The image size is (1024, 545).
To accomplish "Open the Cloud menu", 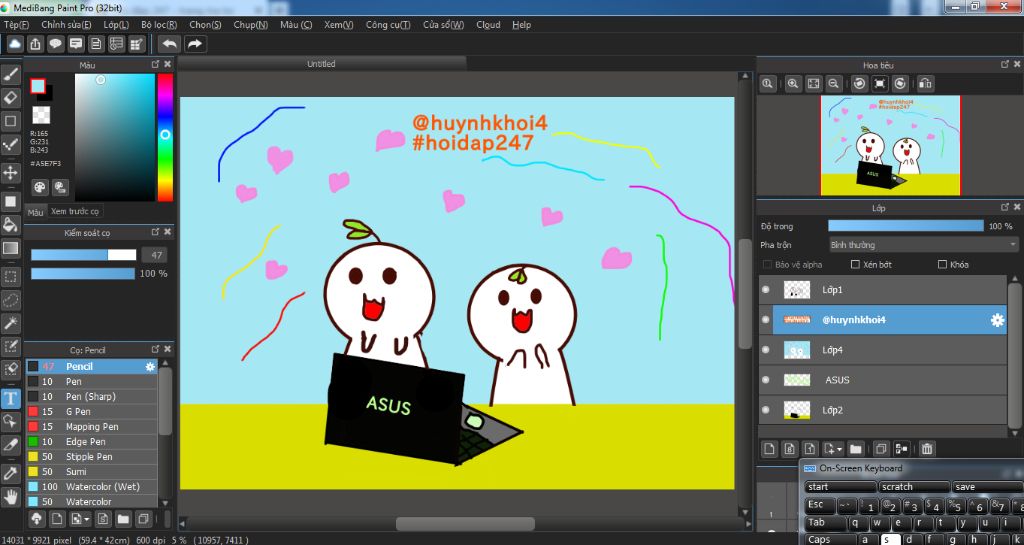I will tap(488, 25).
